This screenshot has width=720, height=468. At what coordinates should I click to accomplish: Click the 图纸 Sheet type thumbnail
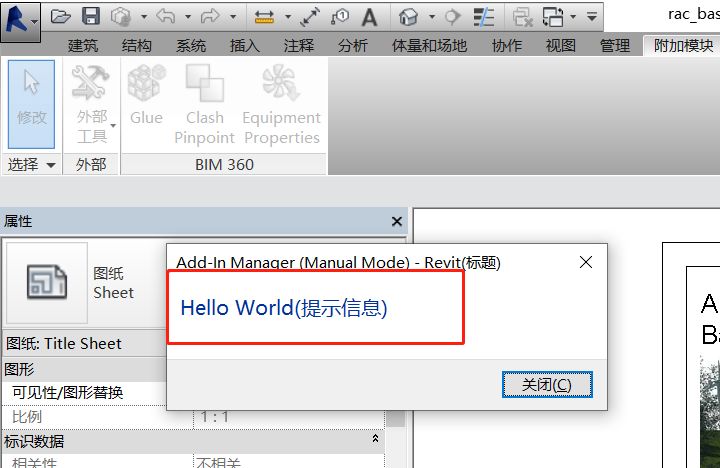pyautogui.click(x=47, y=282)
